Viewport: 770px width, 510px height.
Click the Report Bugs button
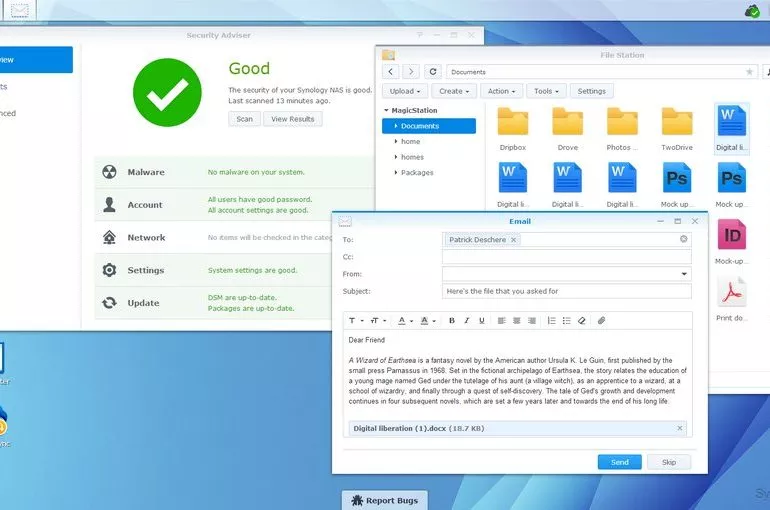pyautogui.click(x=385, y=501)
